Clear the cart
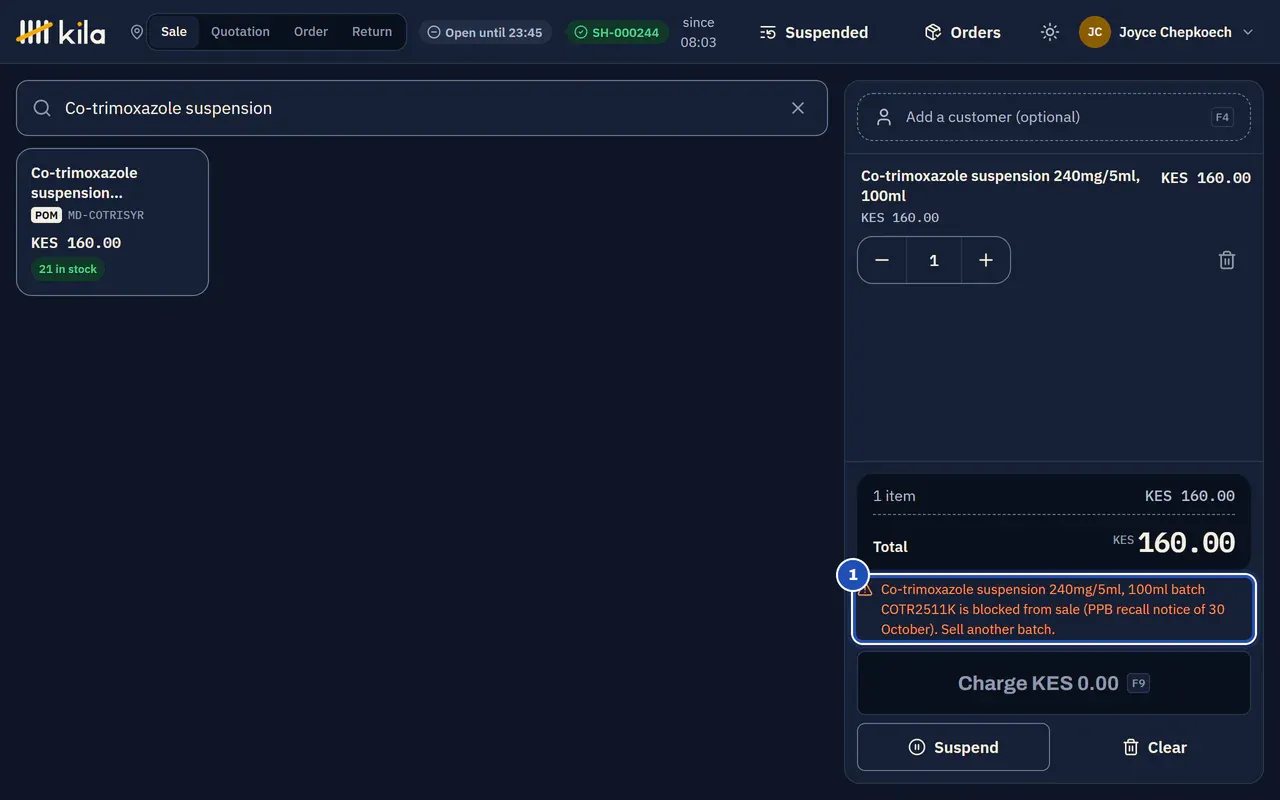Image resolution: width=1280 pixels, height=800 pixels. tap(1154, 747)
